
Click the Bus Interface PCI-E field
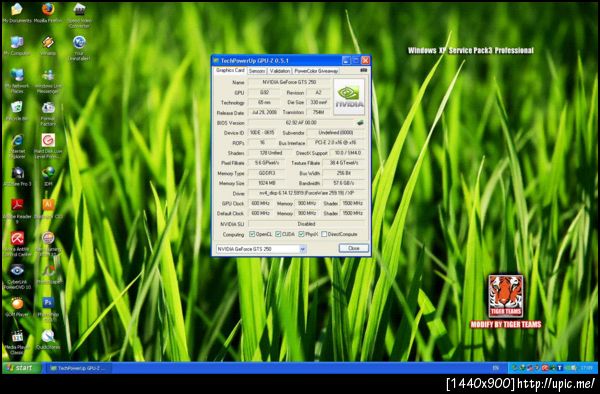[x=336, y=143]
